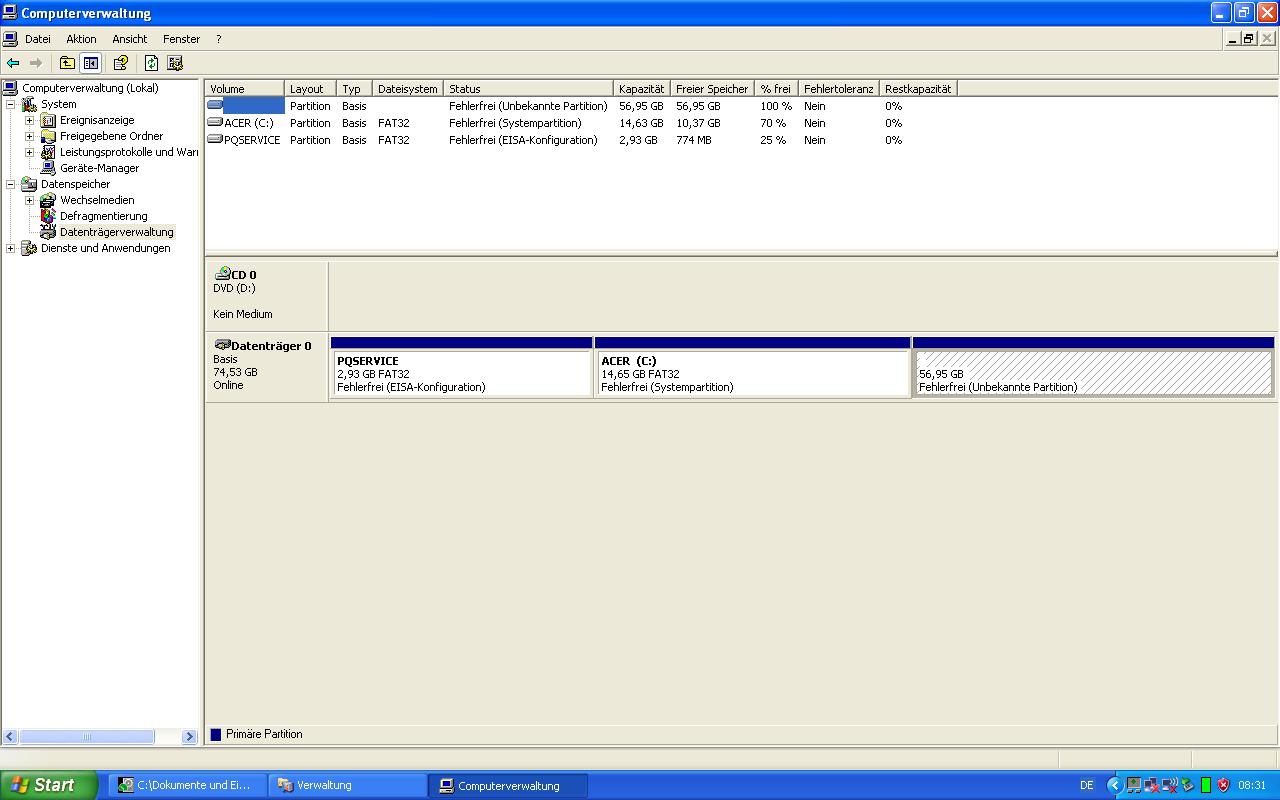Select Computerverwaltung (Lokal) root node
Image resolution: width=1280 pixels, height=800 pixels.
[90, 88]
